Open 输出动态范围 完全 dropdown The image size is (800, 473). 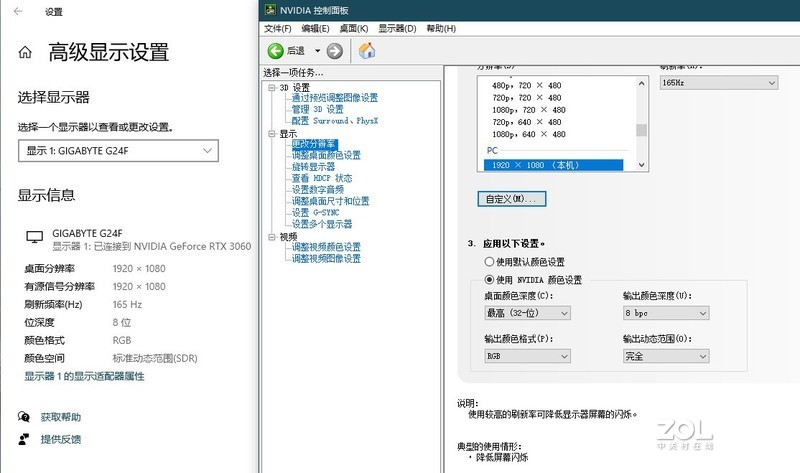pyautogui.click(x=666, y=356)
